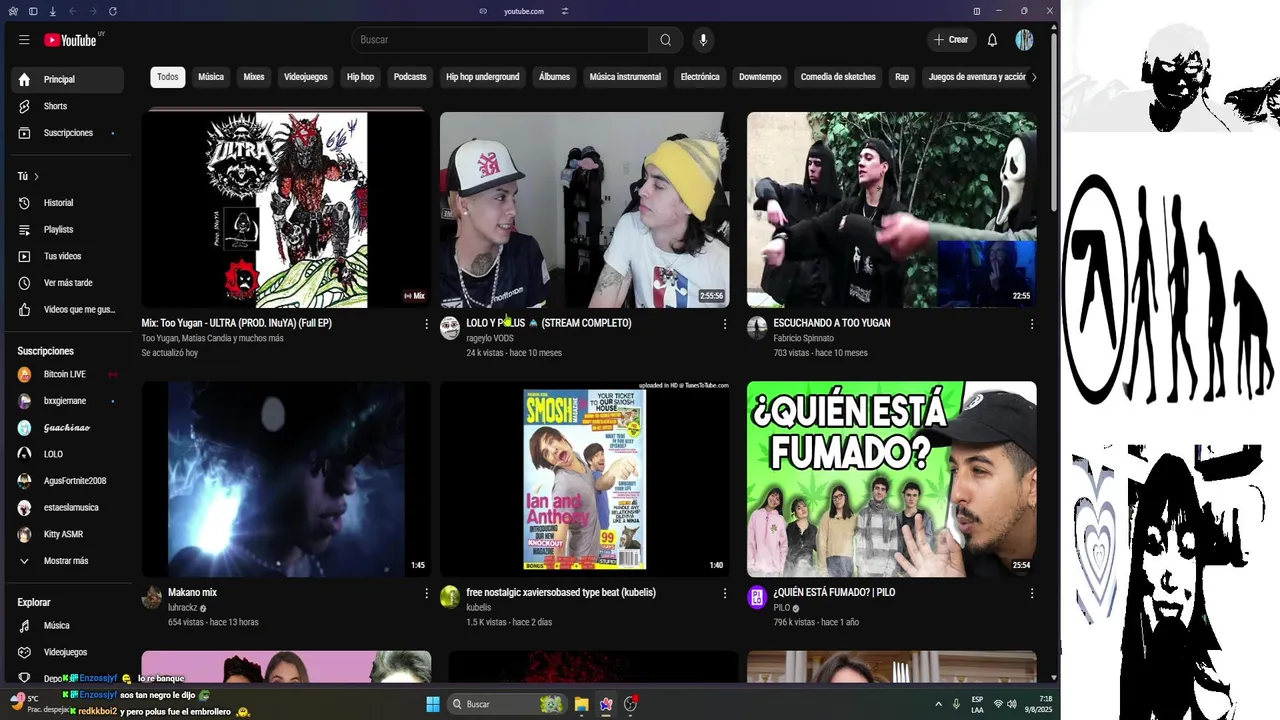Click the YouTube logo

pos(70,40)
